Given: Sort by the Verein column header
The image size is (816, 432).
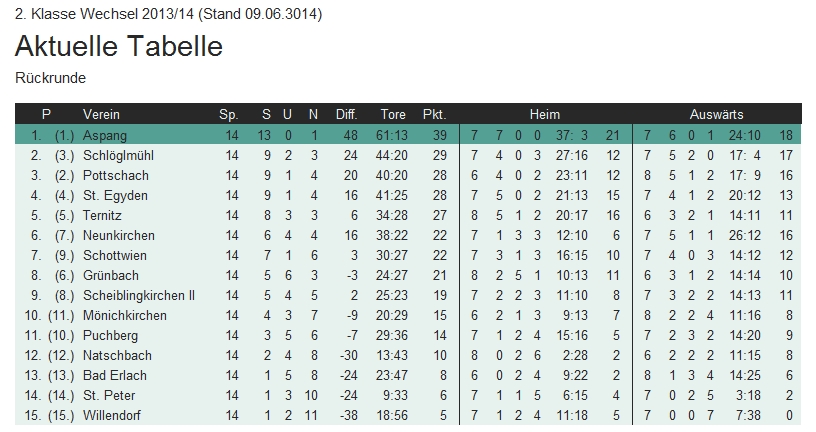Looking at the screenshot, I should pyautogui.click(x=102, y=114).
